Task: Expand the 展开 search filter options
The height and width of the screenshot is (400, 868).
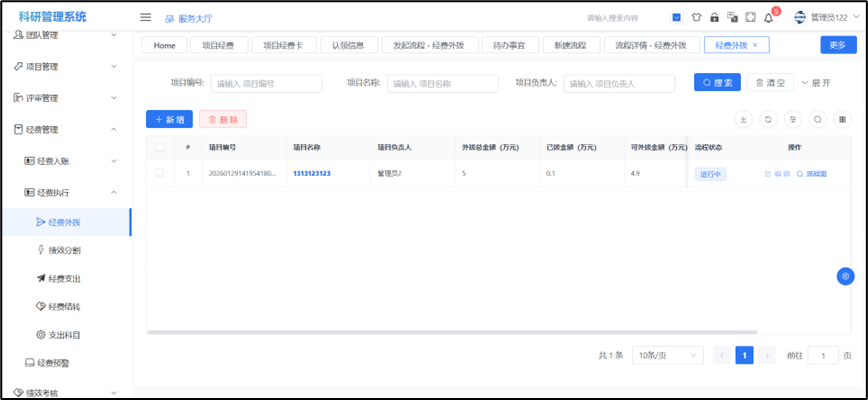Action: 816,83
